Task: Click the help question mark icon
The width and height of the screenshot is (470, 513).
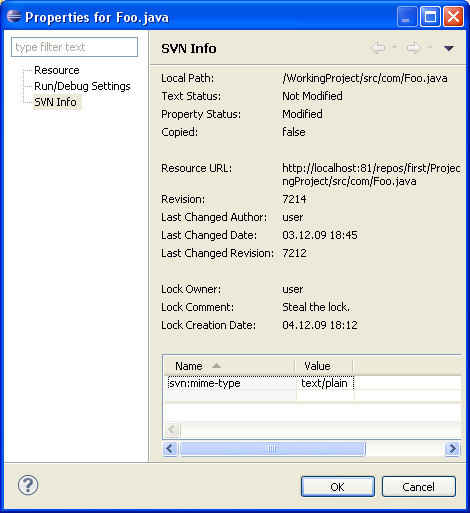Action: point(28,485)
